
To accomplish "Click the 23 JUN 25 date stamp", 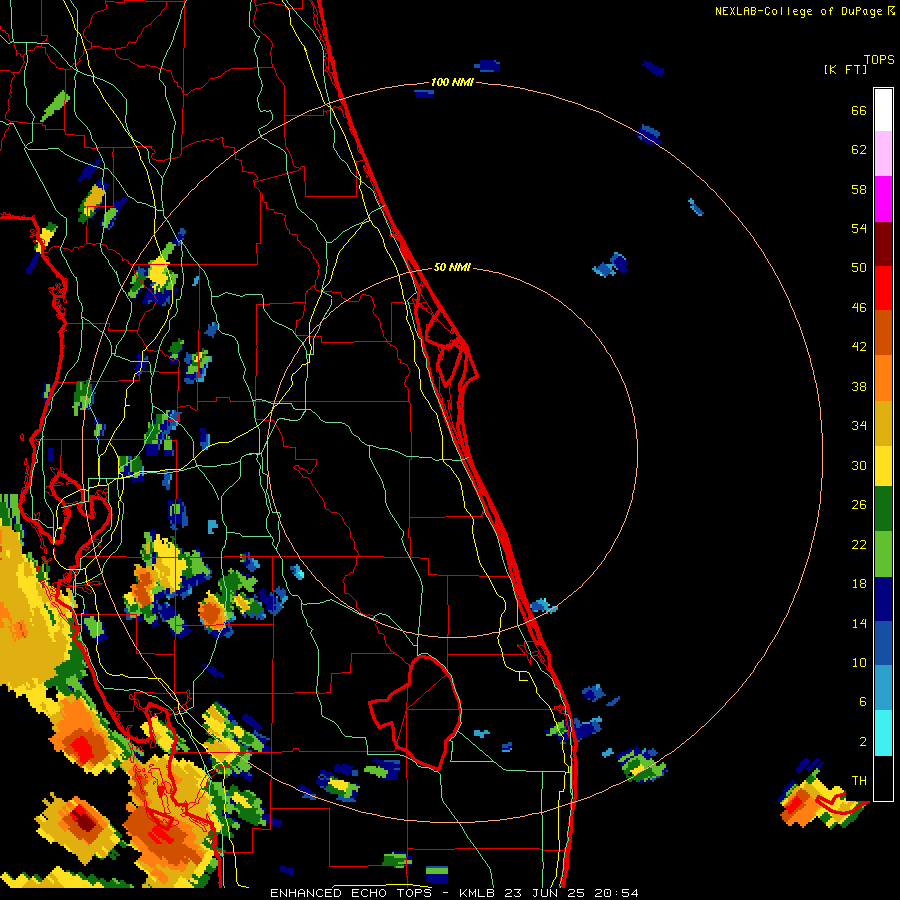I will (545, 893).
